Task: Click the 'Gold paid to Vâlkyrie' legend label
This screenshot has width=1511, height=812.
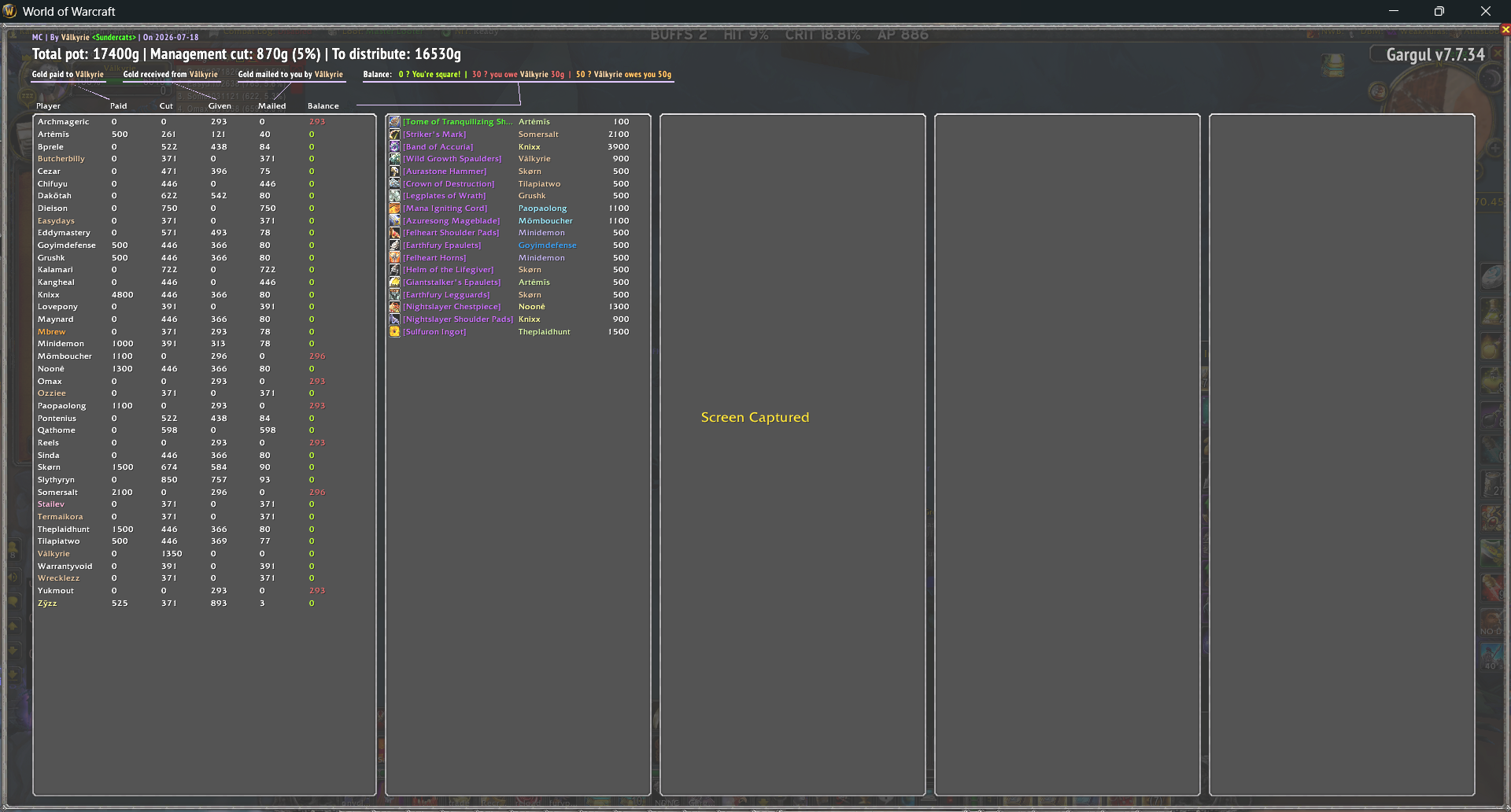Action: [x=68, y=75]
